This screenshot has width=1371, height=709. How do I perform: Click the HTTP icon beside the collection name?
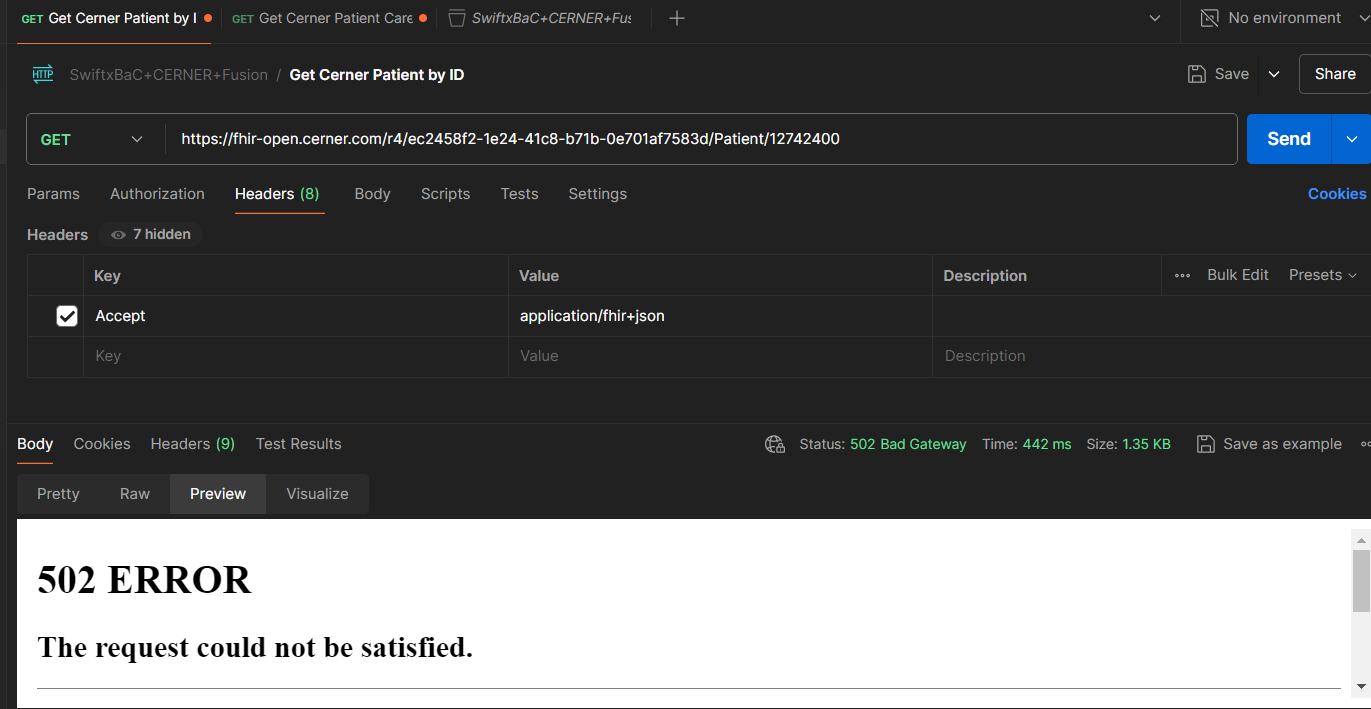point(42,73)
